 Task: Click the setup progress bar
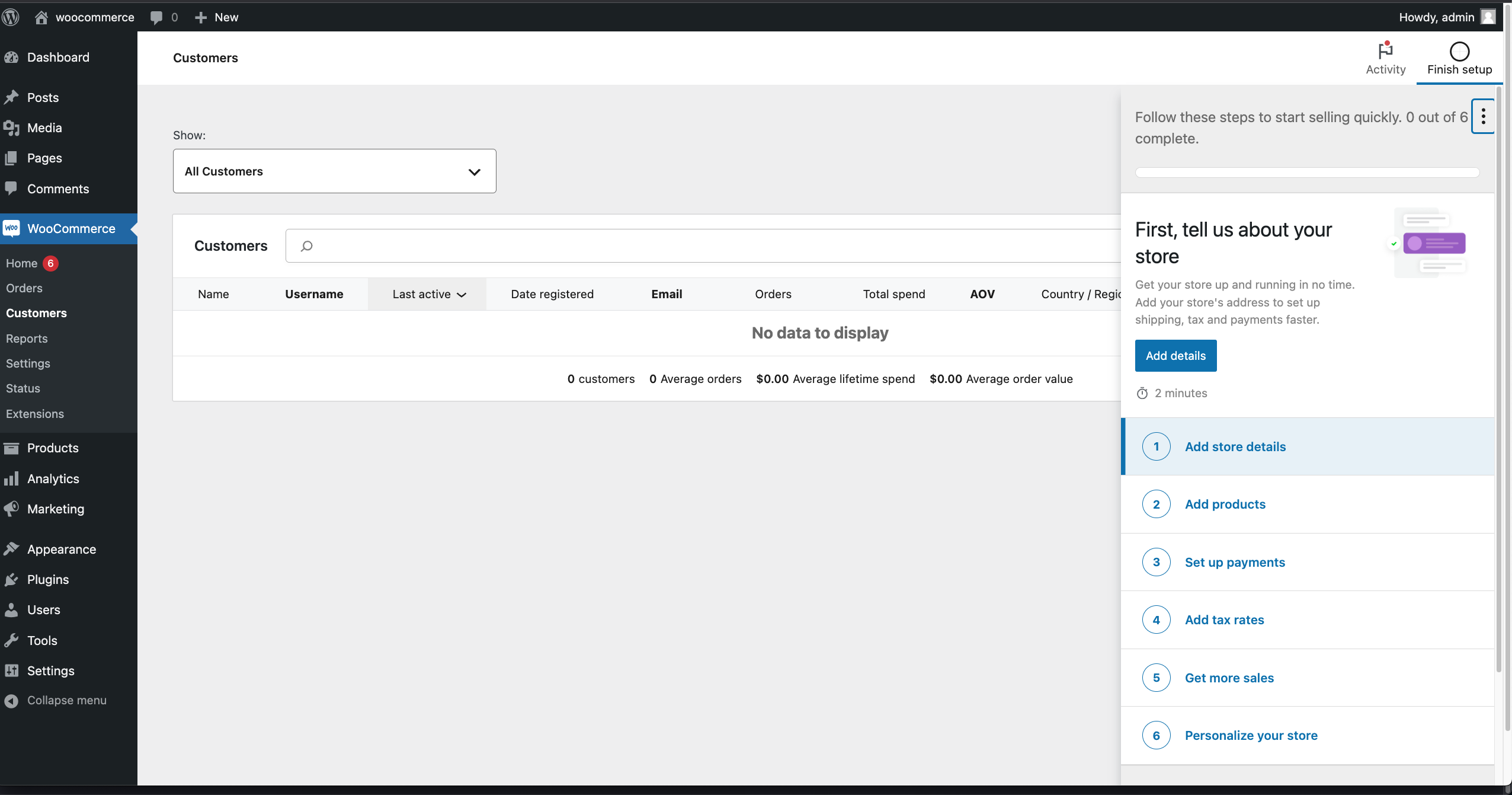pyautogui.click(x=1307, y=173)
